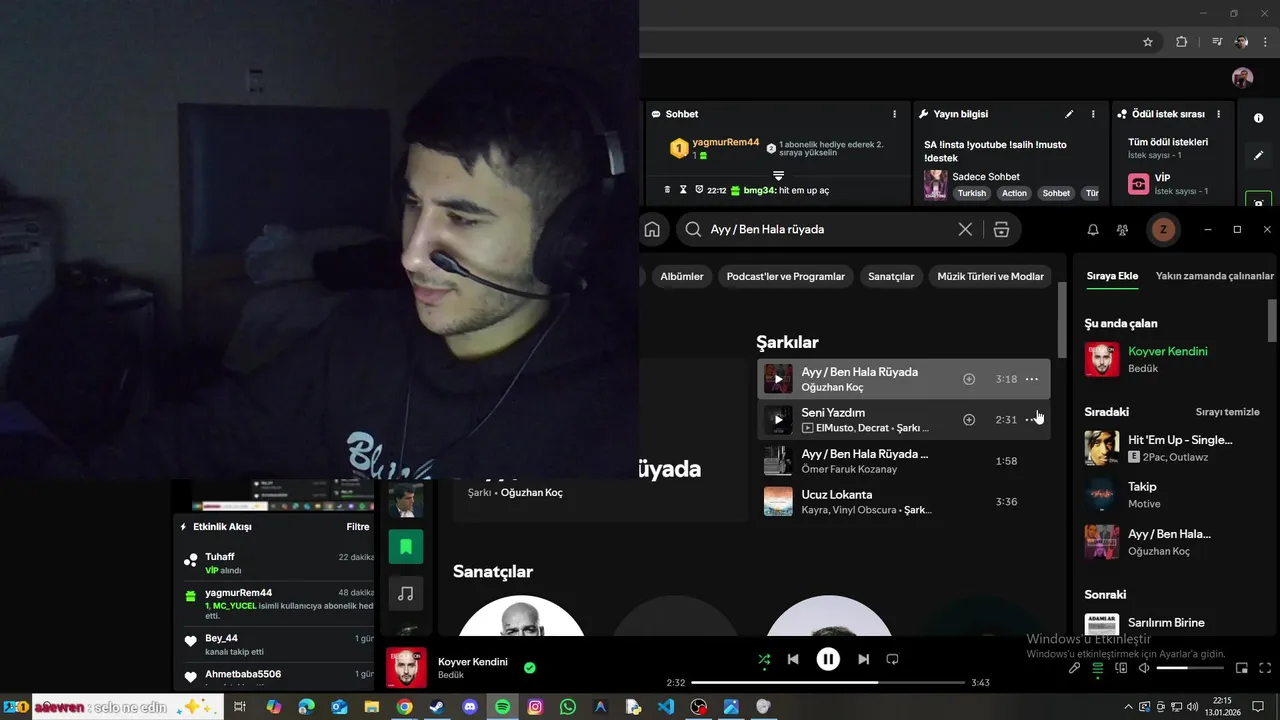The image size is (1280, 720).
Task: Bookmark the page with browser star icon
Action: (1148, 42)
